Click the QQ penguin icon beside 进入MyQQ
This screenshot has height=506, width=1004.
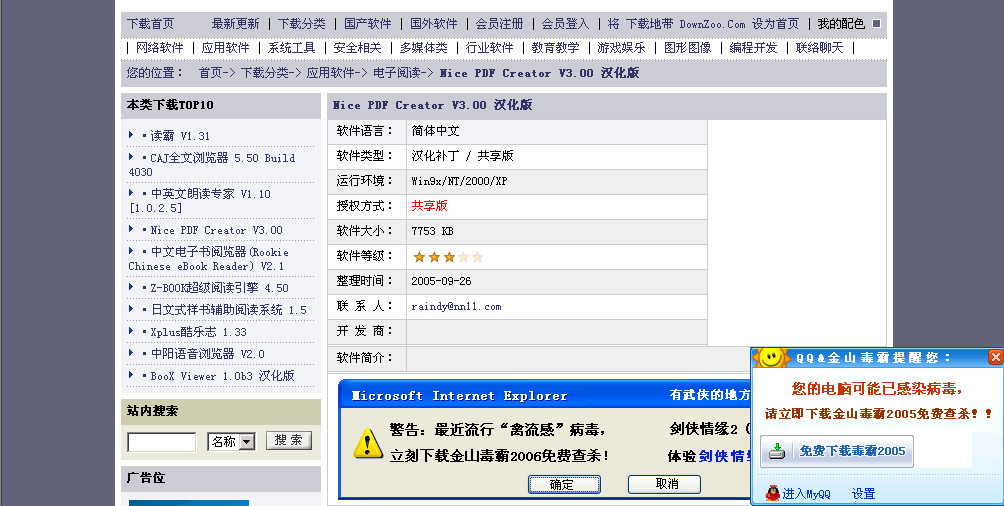pos(773,493)
